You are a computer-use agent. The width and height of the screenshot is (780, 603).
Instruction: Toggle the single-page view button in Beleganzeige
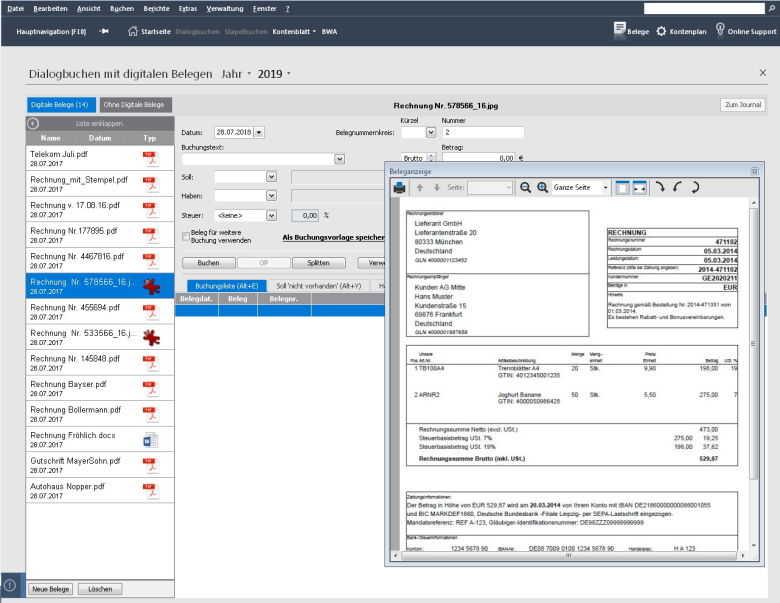click(x=622, y=187)
